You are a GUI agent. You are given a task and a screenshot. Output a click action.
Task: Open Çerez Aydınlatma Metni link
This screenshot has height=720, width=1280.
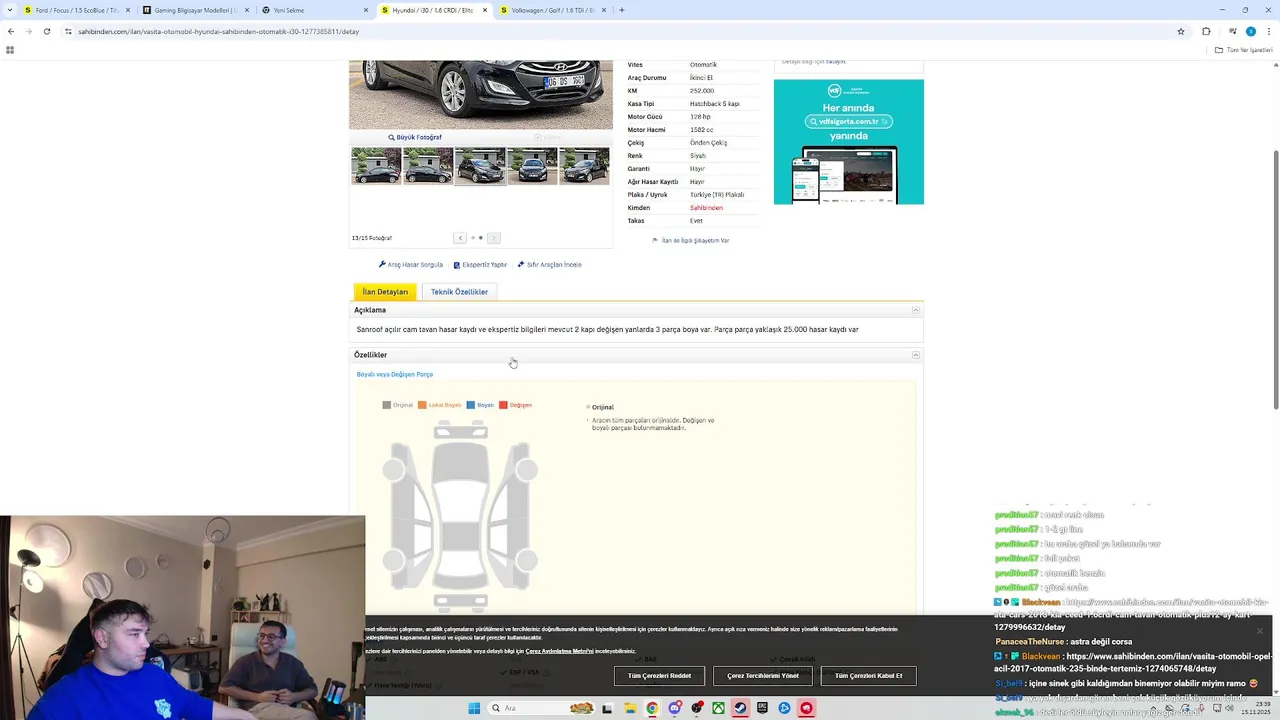coord(559,651)
